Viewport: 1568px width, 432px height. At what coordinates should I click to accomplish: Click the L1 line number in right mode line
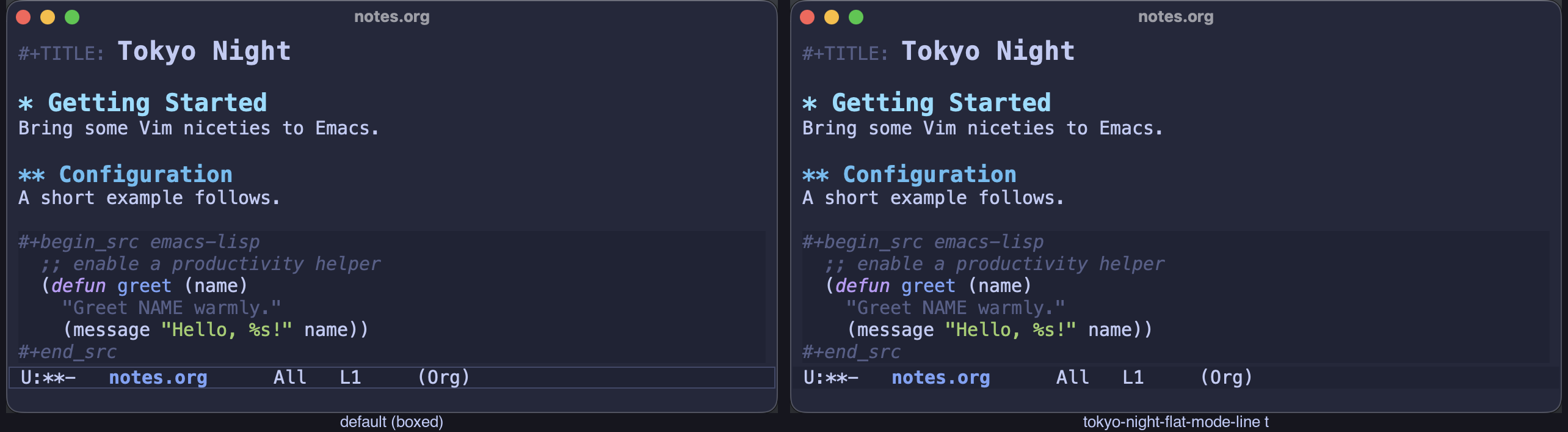(x=1133, y=378)
